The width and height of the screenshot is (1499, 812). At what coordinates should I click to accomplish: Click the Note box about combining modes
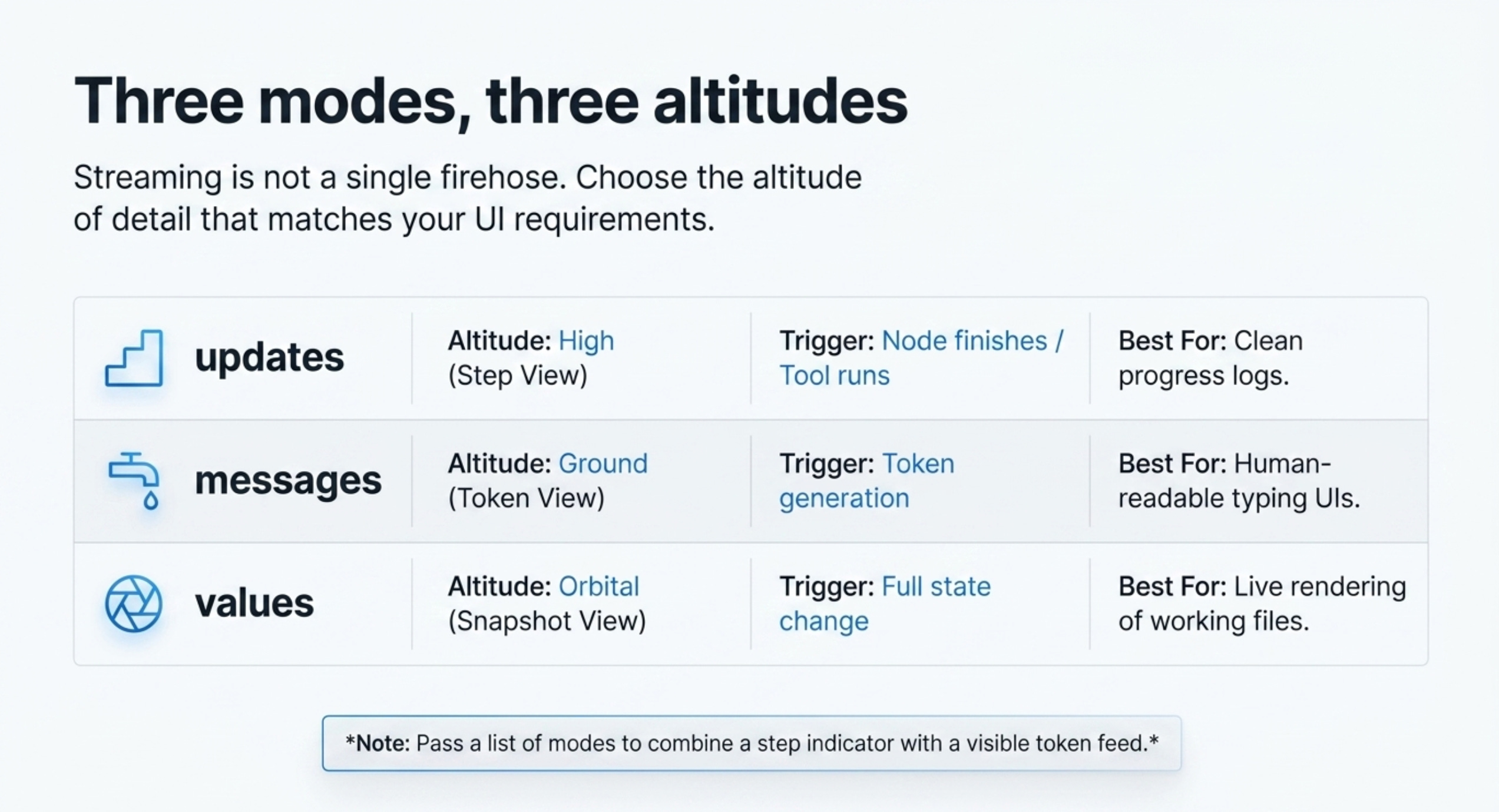[x=752, y=743]
